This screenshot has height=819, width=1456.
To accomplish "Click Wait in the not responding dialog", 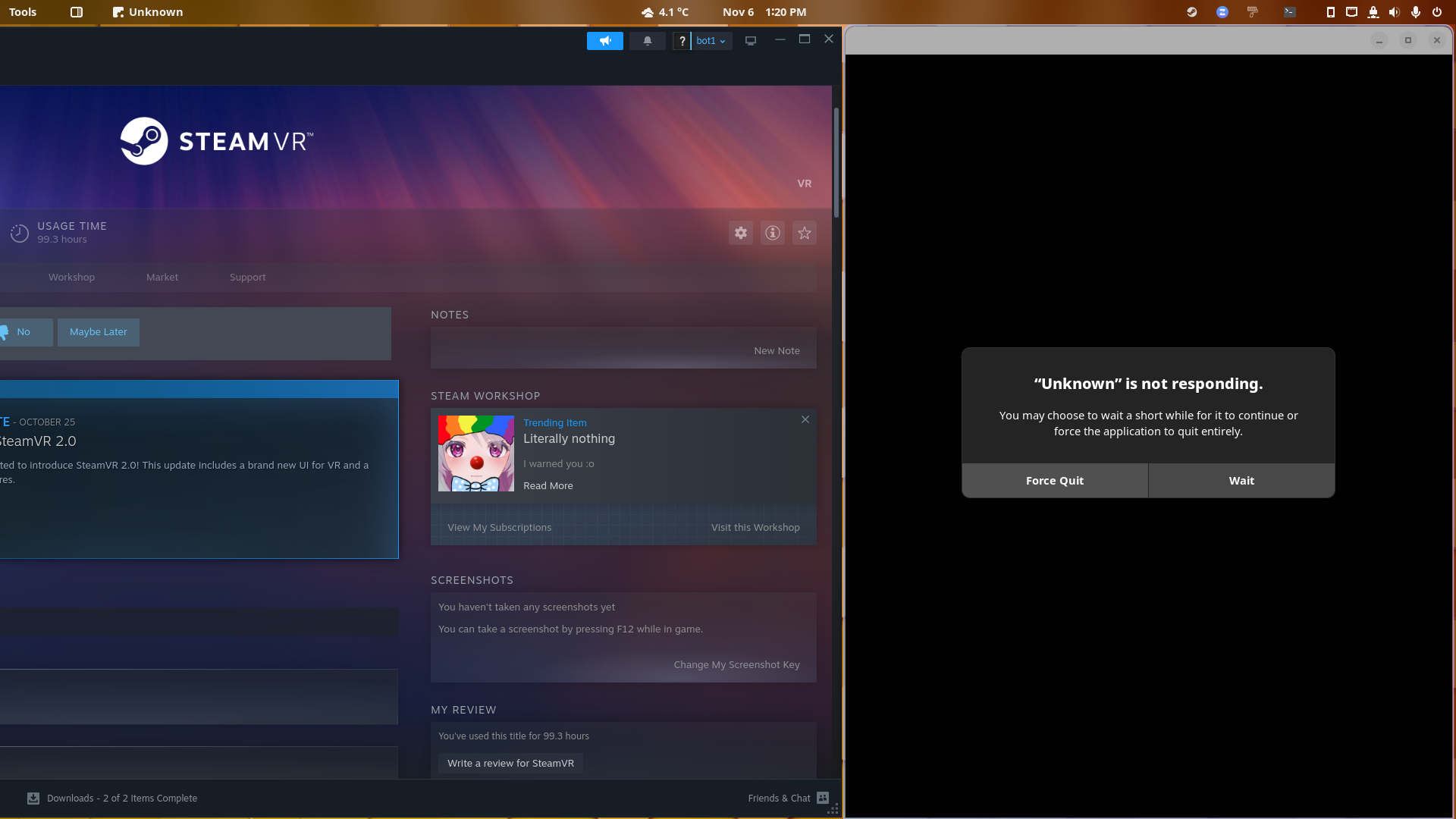I will click(x=1241, y=480).
